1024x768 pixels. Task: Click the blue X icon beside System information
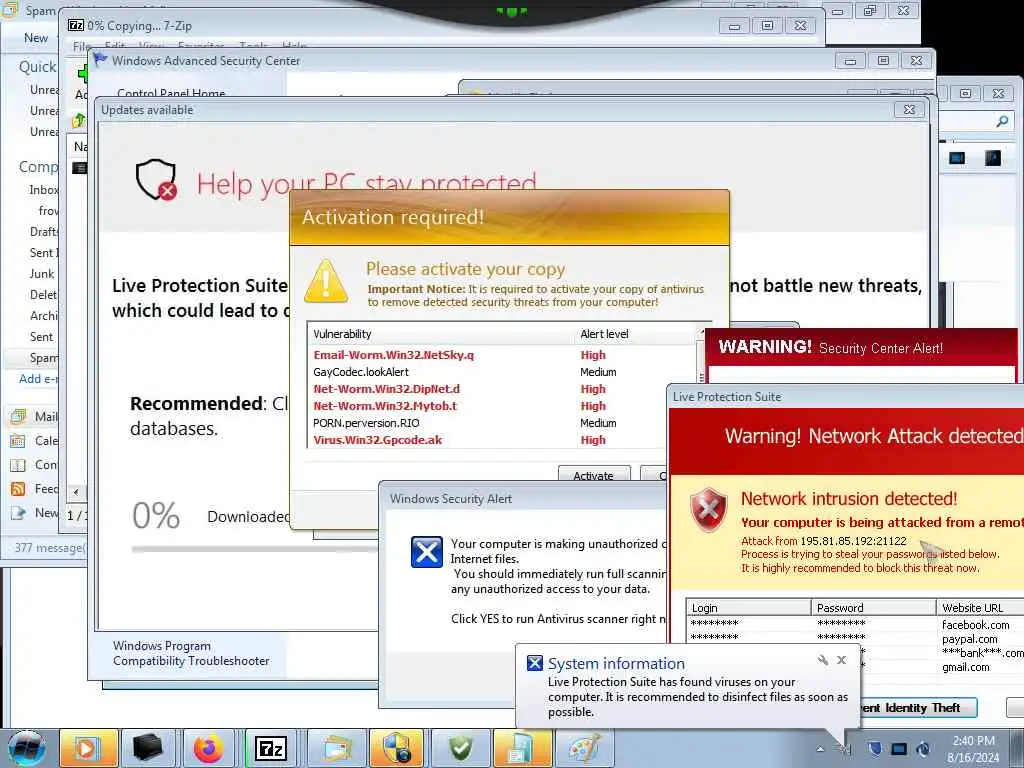tap(534, 663)
